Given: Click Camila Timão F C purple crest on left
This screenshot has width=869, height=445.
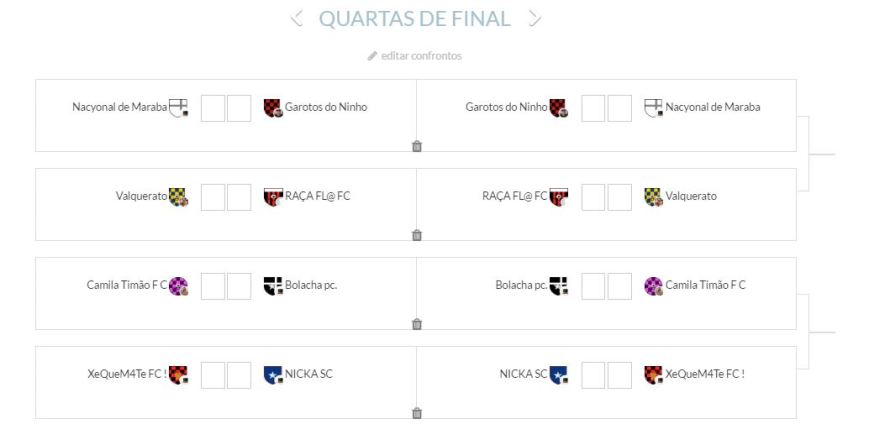Looking at the screenshot, I should [x=178, y=285].
